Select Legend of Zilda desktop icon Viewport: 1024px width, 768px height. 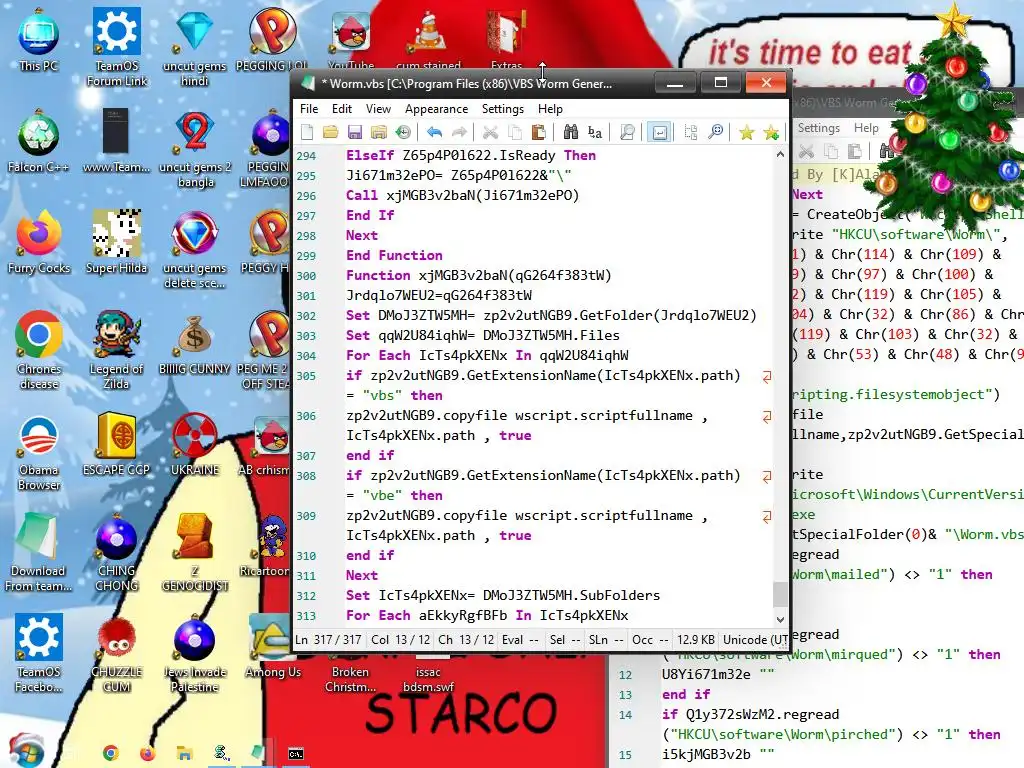click(x=116, y=349)
